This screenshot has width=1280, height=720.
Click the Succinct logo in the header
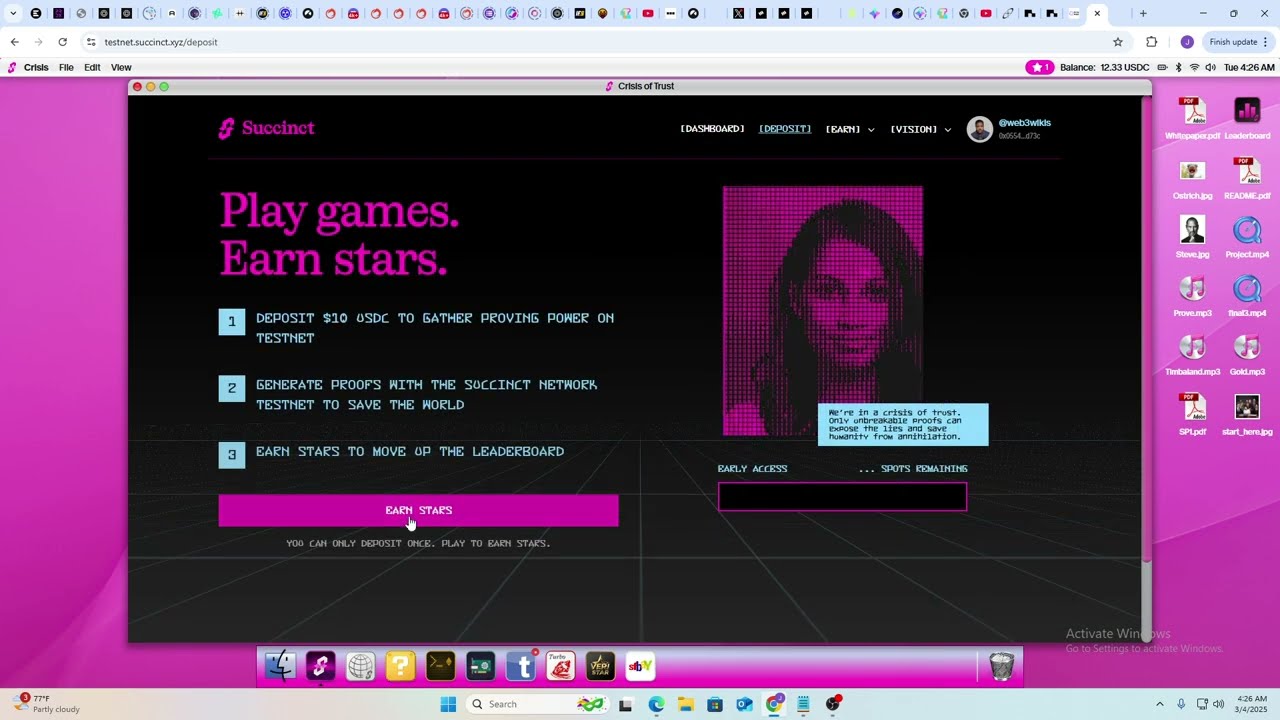coord(267,128)
